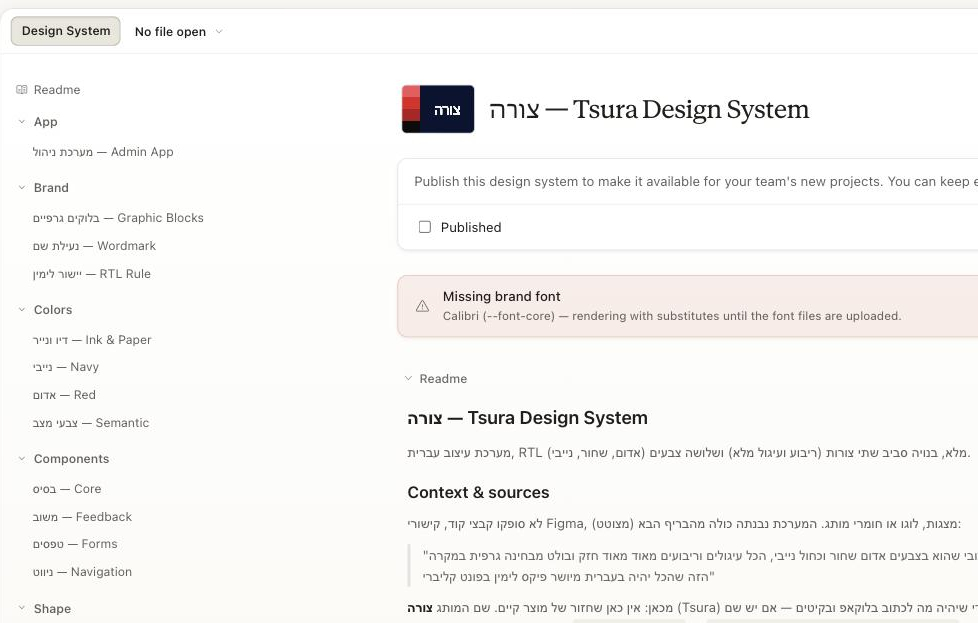Open the Admin App item

pyautogui.click(x=103, y=152)
